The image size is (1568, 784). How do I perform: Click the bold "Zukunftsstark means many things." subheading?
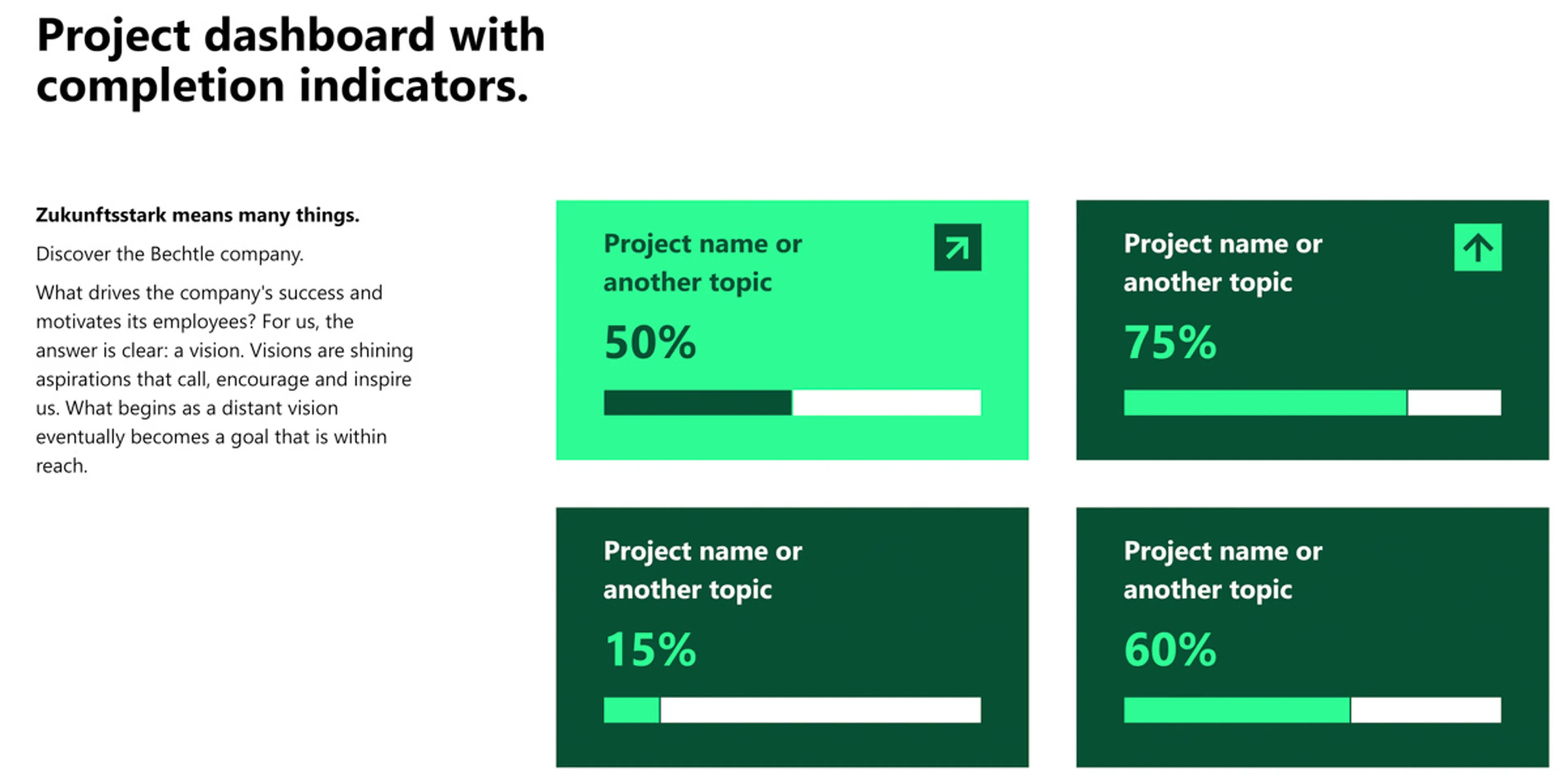197,215
